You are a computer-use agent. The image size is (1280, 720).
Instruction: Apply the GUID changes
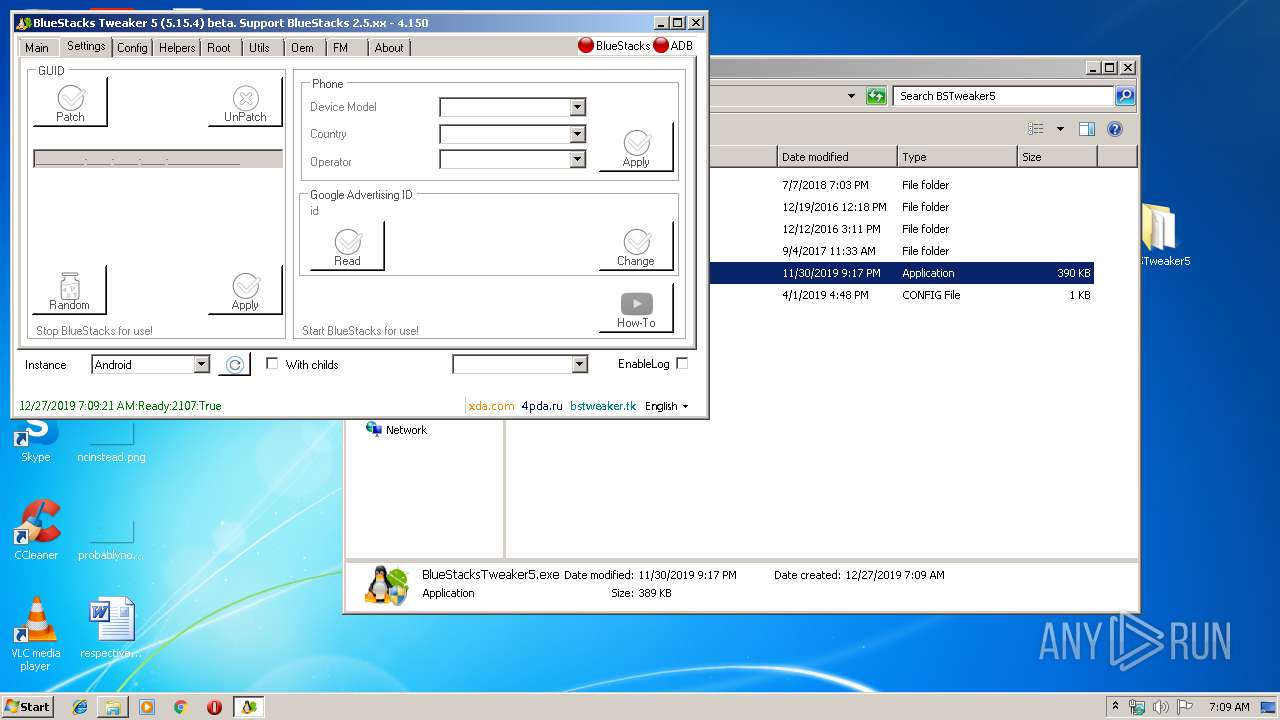[245, 290]
